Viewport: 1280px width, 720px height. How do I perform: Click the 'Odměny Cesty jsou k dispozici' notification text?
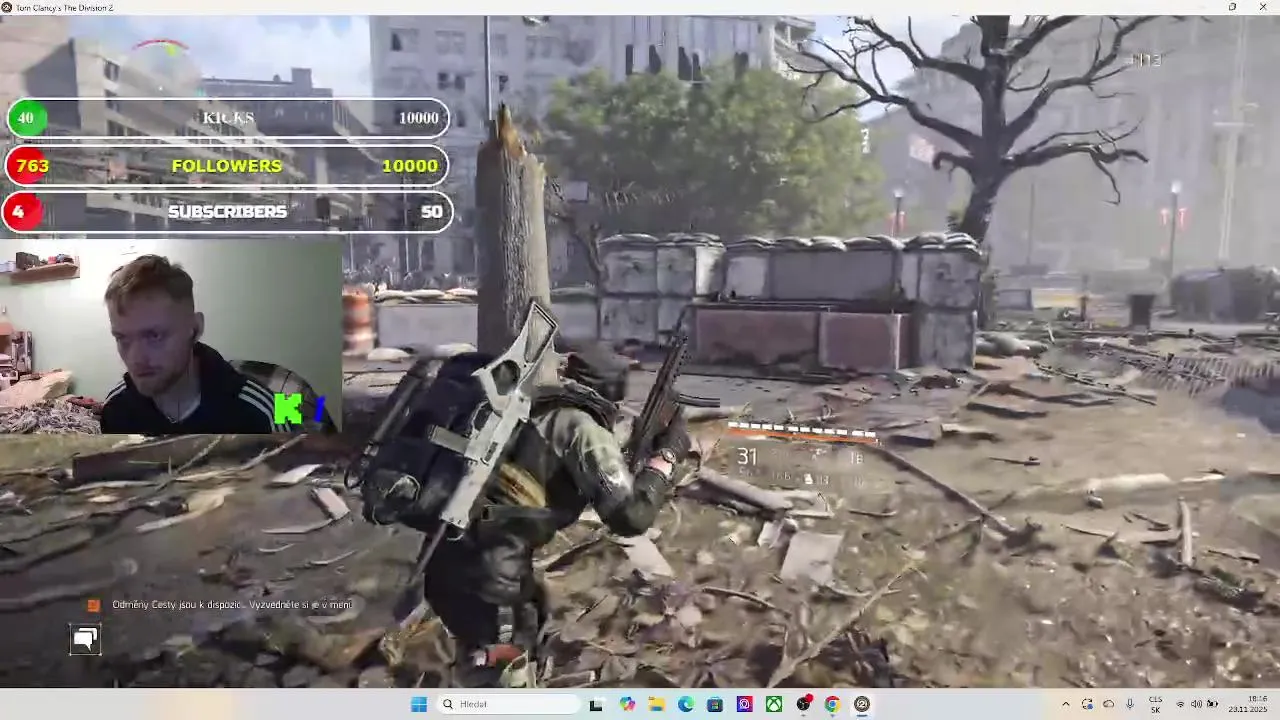[x=232, y=605]
